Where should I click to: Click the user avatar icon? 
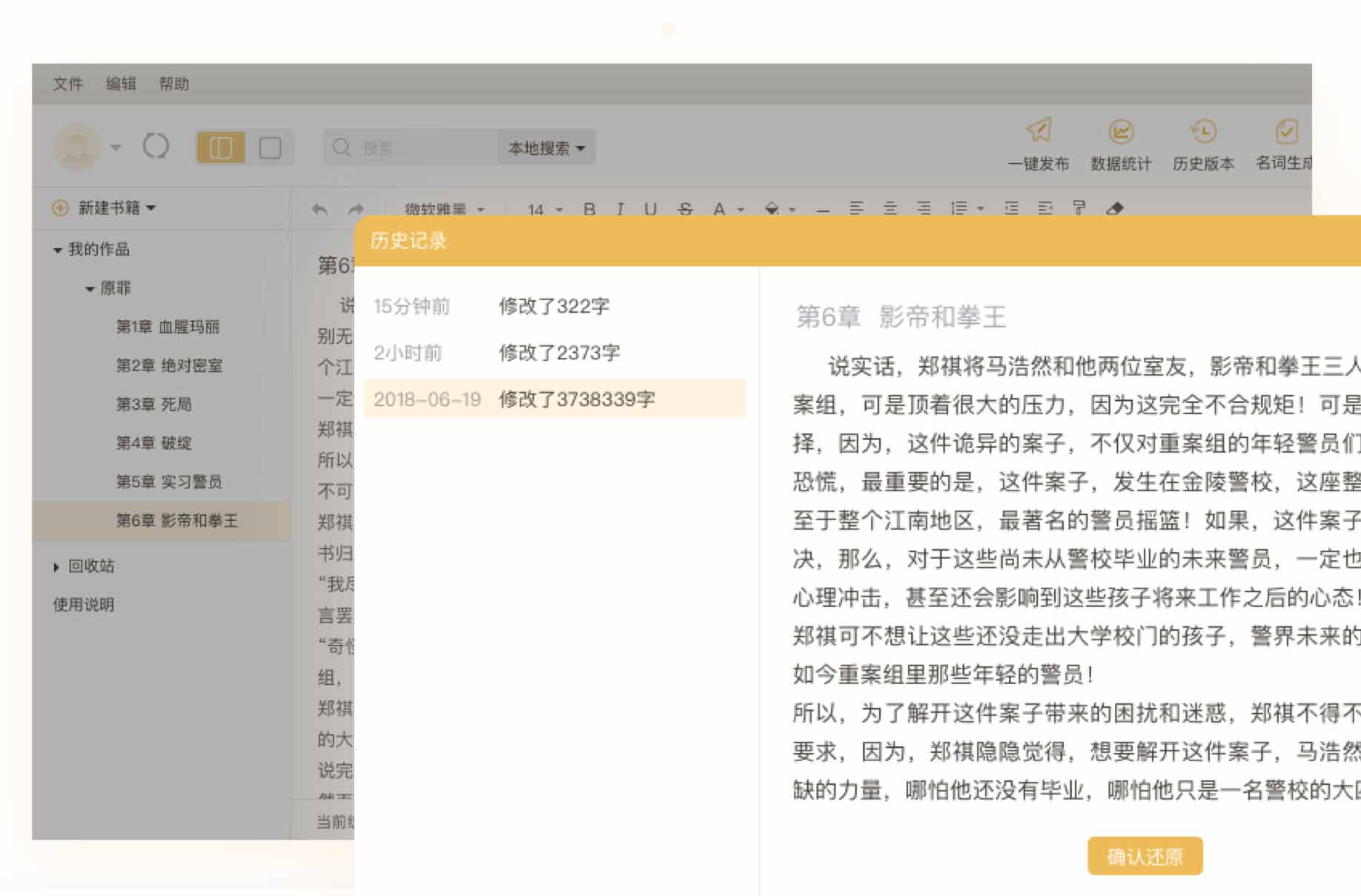[76, 147]
